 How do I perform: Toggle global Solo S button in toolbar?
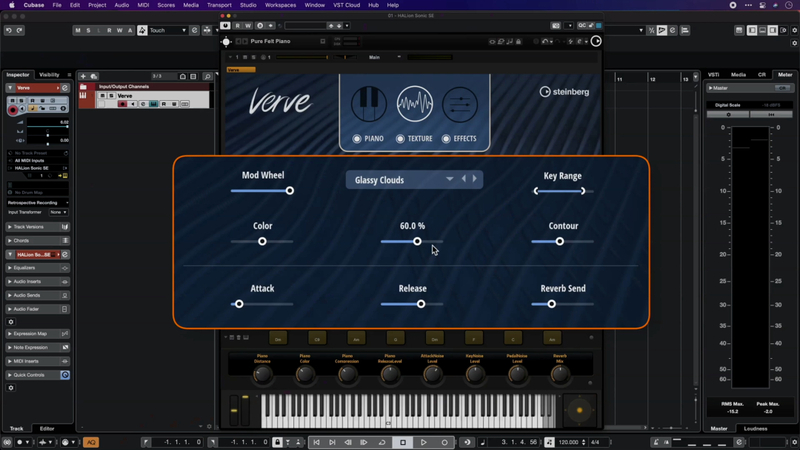[x=88, y=31]
